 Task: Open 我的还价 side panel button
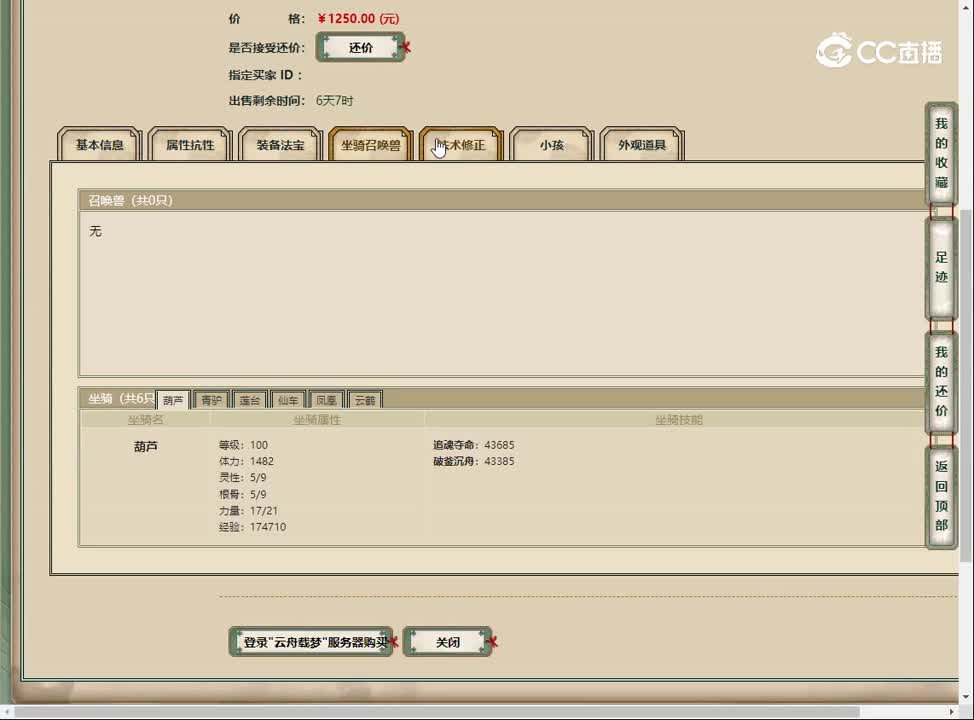tap(941, 382)
